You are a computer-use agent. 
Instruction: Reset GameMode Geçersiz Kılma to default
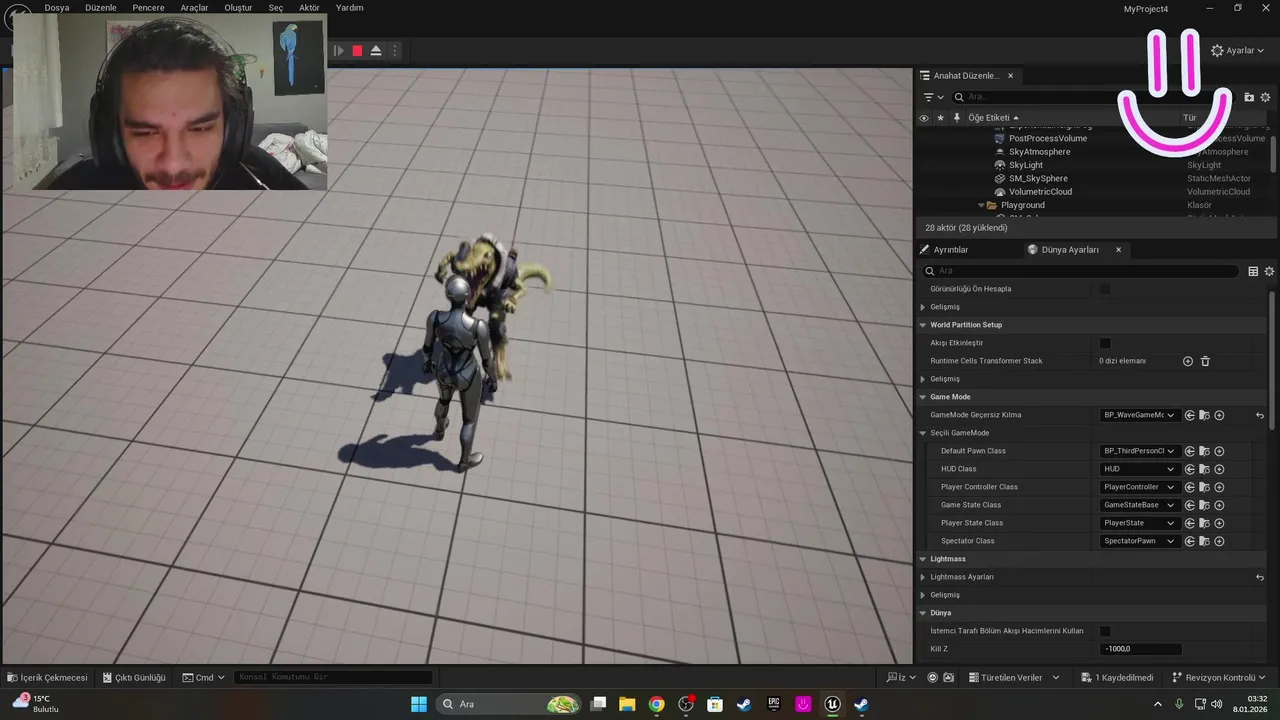[1260, 415]
